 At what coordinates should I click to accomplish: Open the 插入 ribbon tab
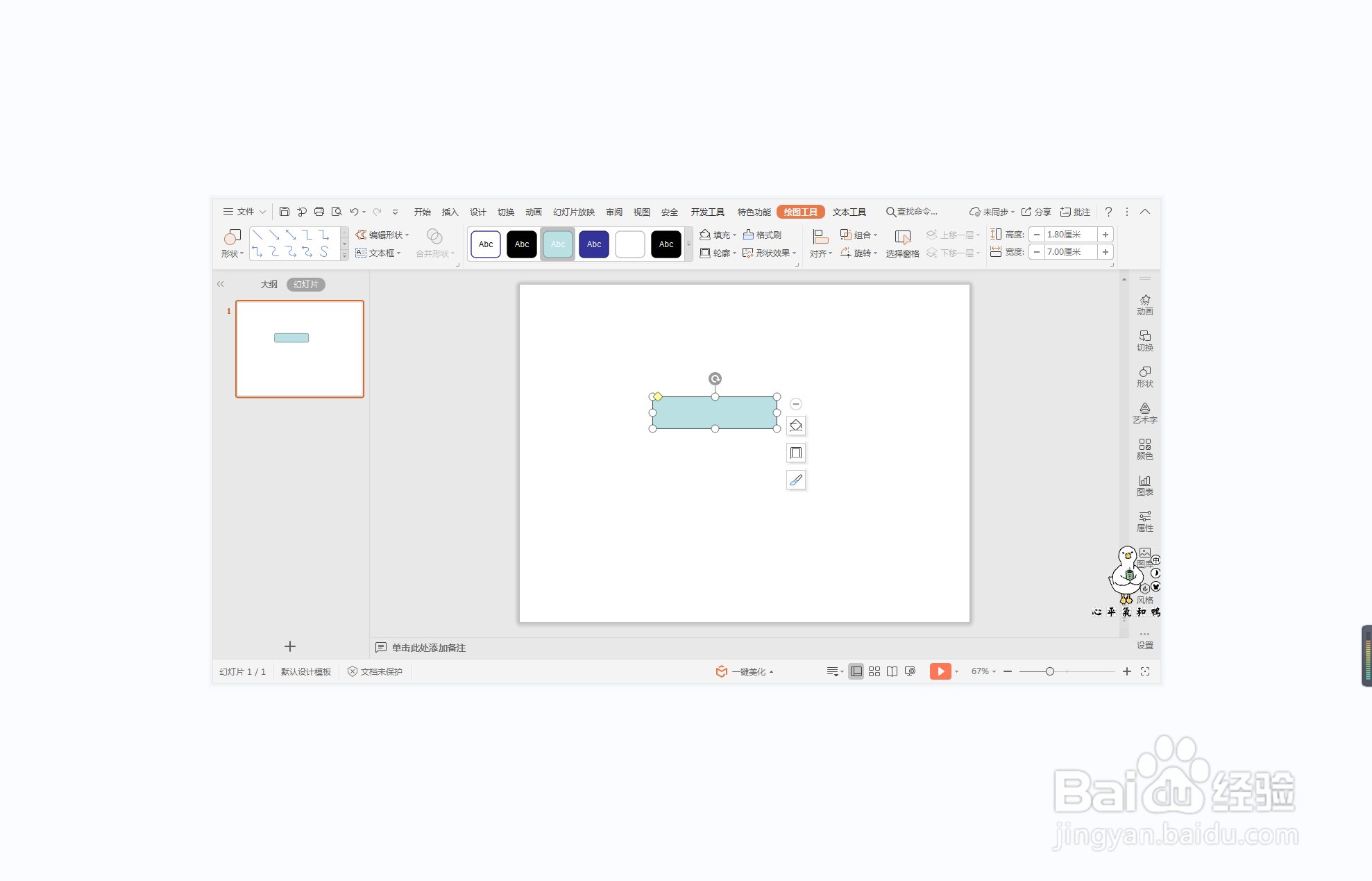(450, 212)
